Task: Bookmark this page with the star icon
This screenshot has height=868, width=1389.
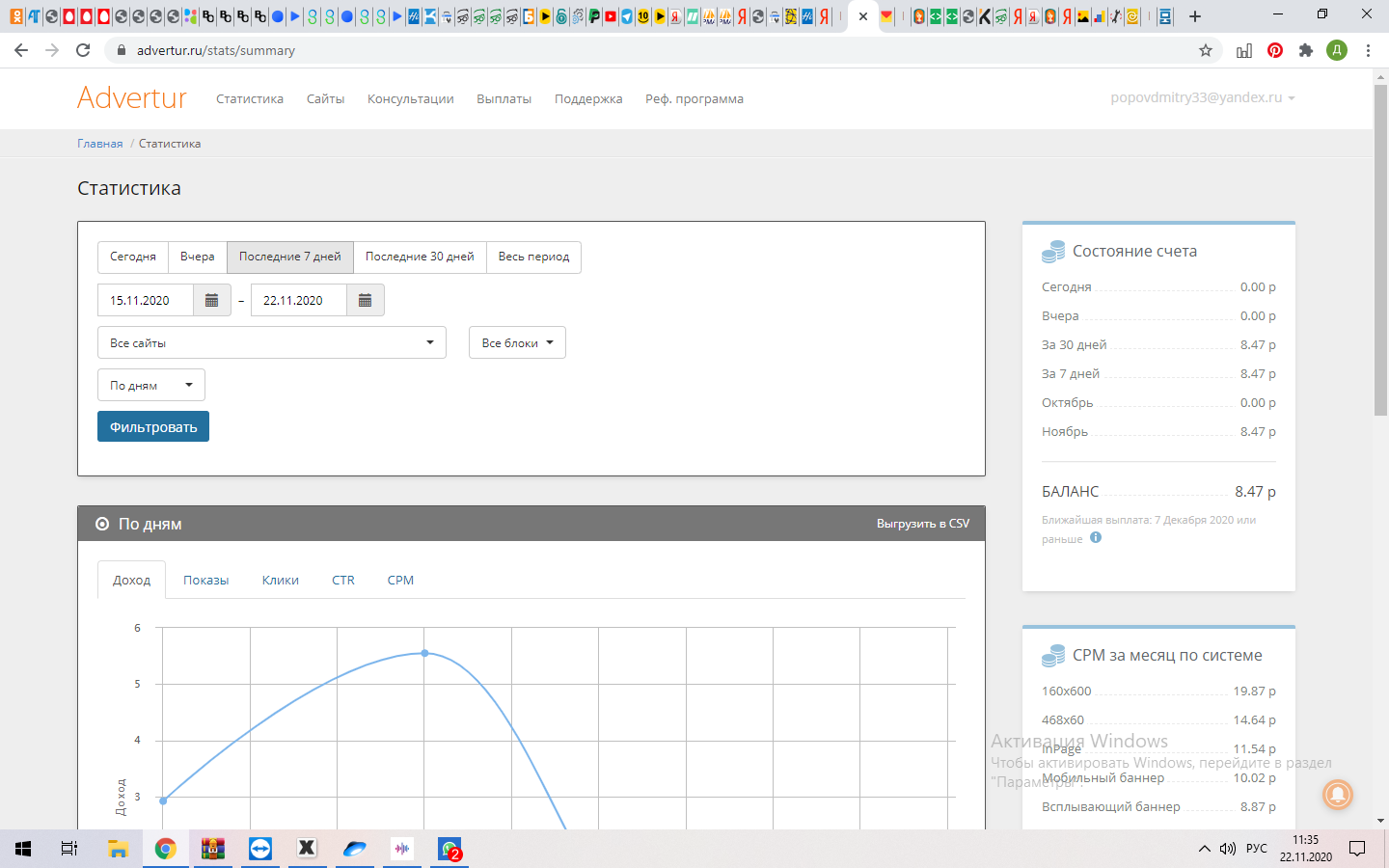Action: point(1205,50)
